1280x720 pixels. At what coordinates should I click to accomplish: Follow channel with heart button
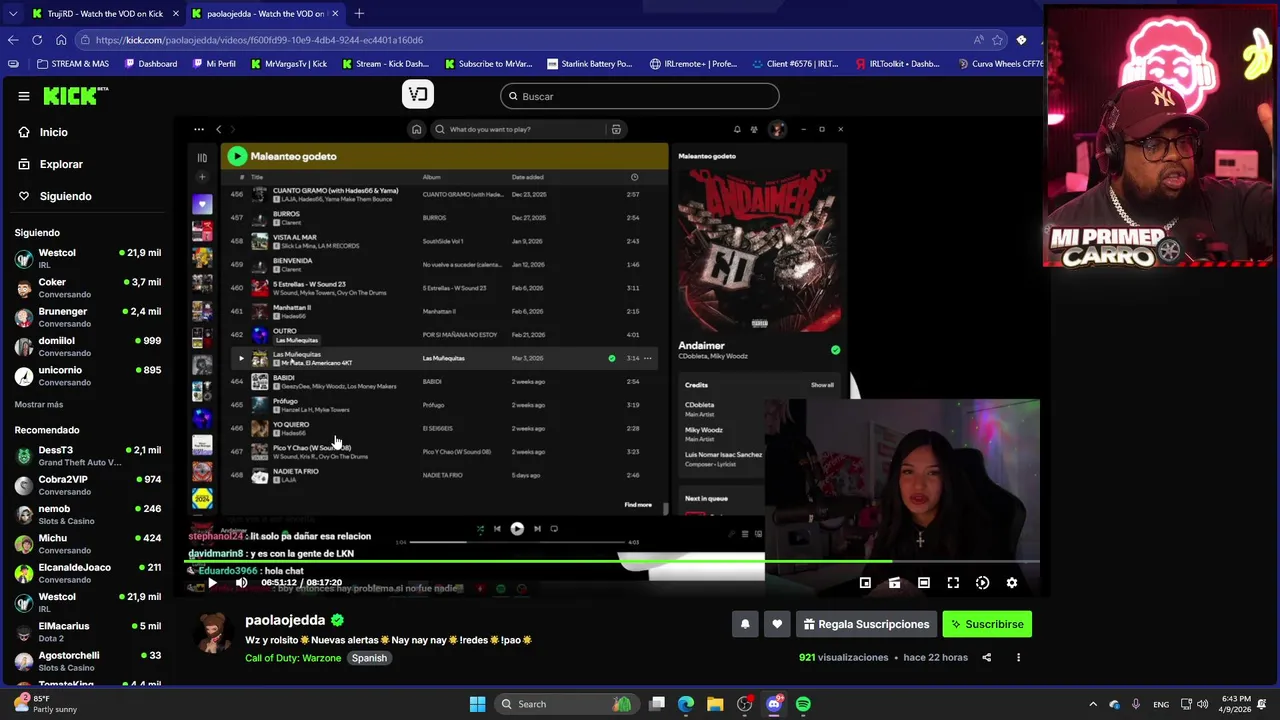(x=777, y=624)
